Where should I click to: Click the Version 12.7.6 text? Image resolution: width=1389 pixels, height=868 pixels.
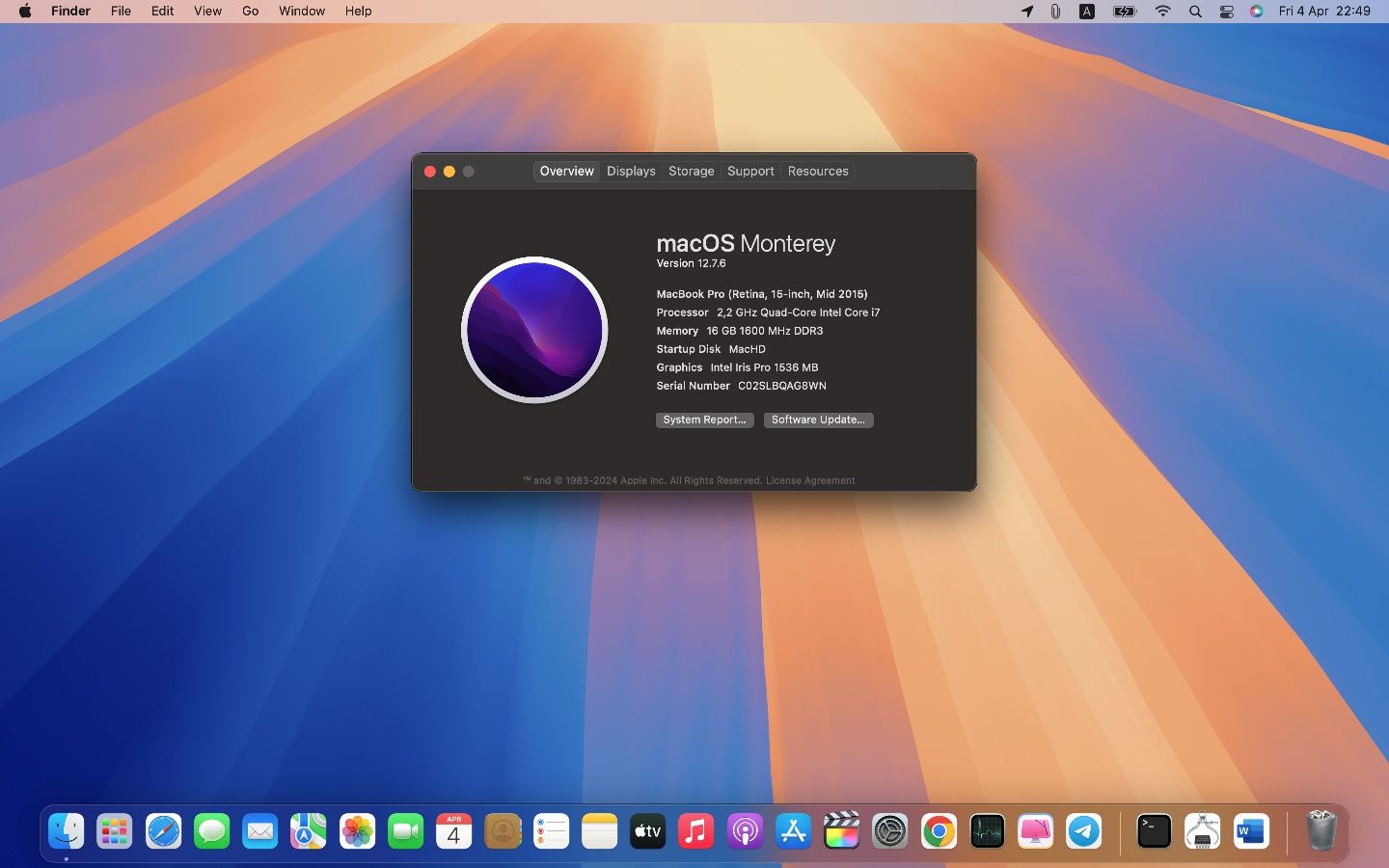[692, 263]
